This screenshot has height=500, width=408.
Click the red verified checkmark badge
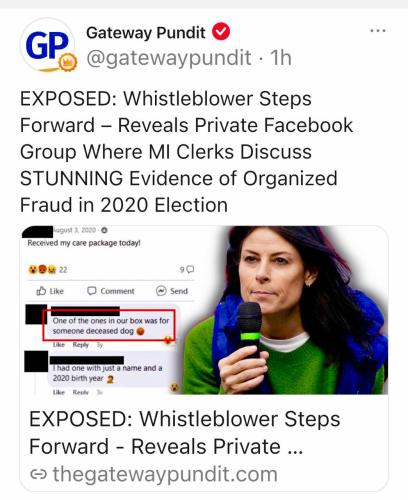point(221,31)
